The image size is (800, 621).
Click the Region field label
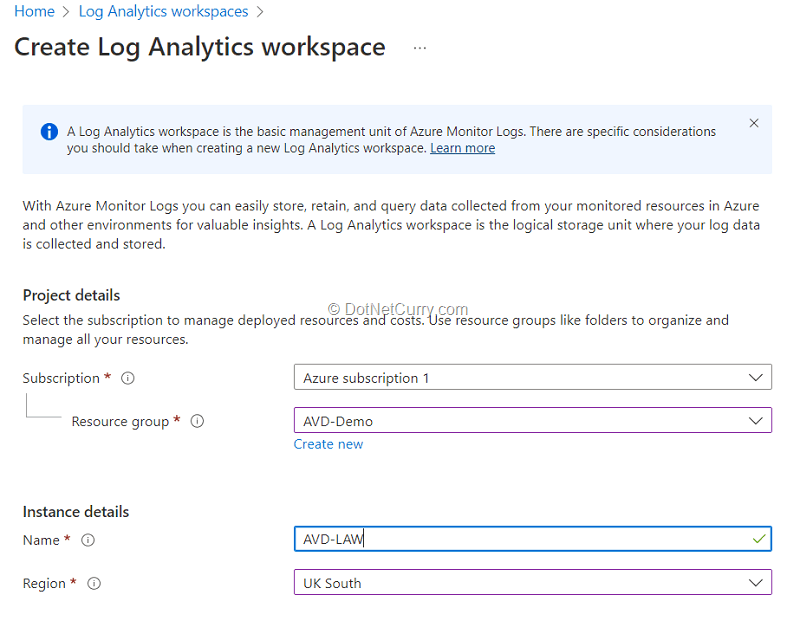tap(44, 583)
